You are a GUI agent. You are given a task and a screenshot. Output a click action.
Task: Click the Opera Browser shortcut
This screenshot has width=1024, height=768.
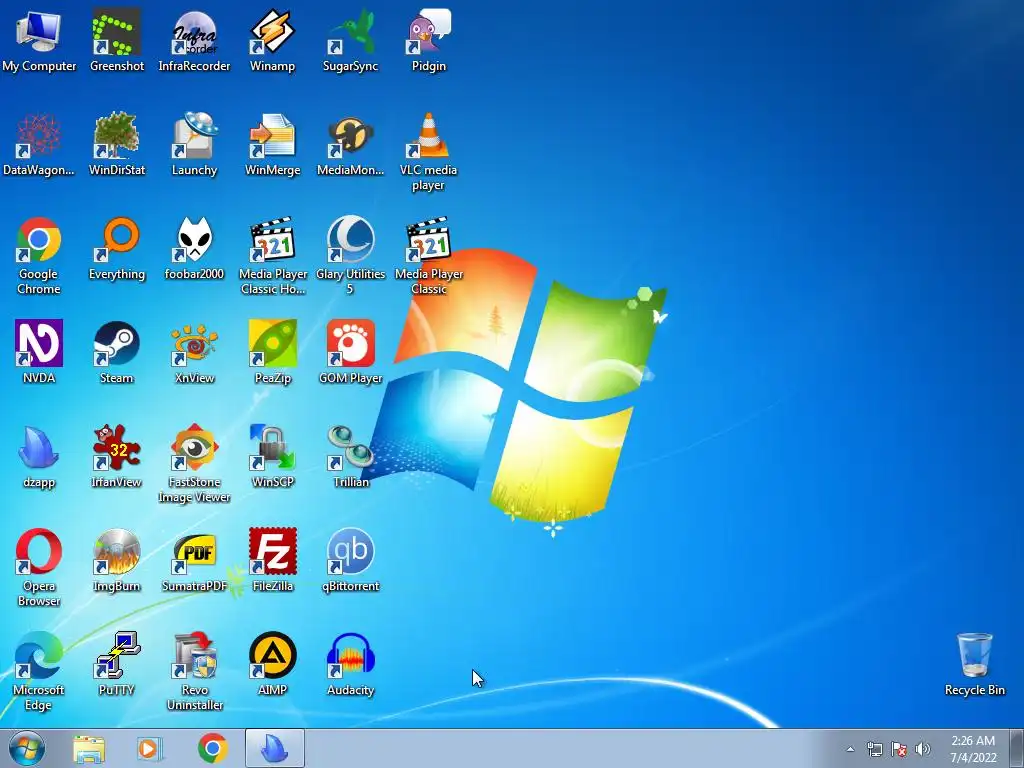39,552
